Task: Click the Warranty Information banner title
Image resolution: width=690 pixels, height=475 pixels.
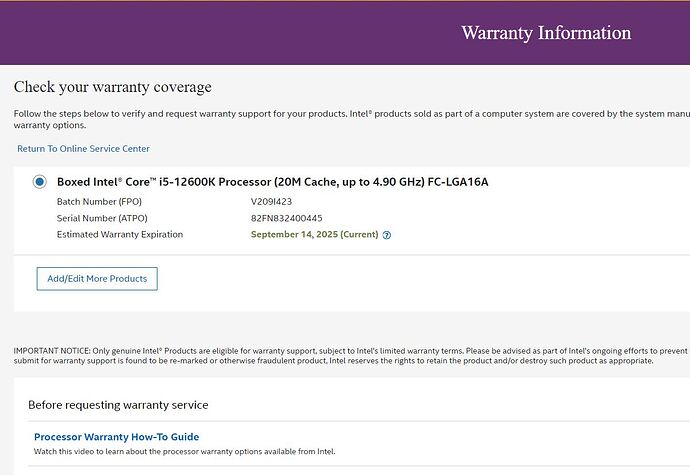Action: pos(546,33)
